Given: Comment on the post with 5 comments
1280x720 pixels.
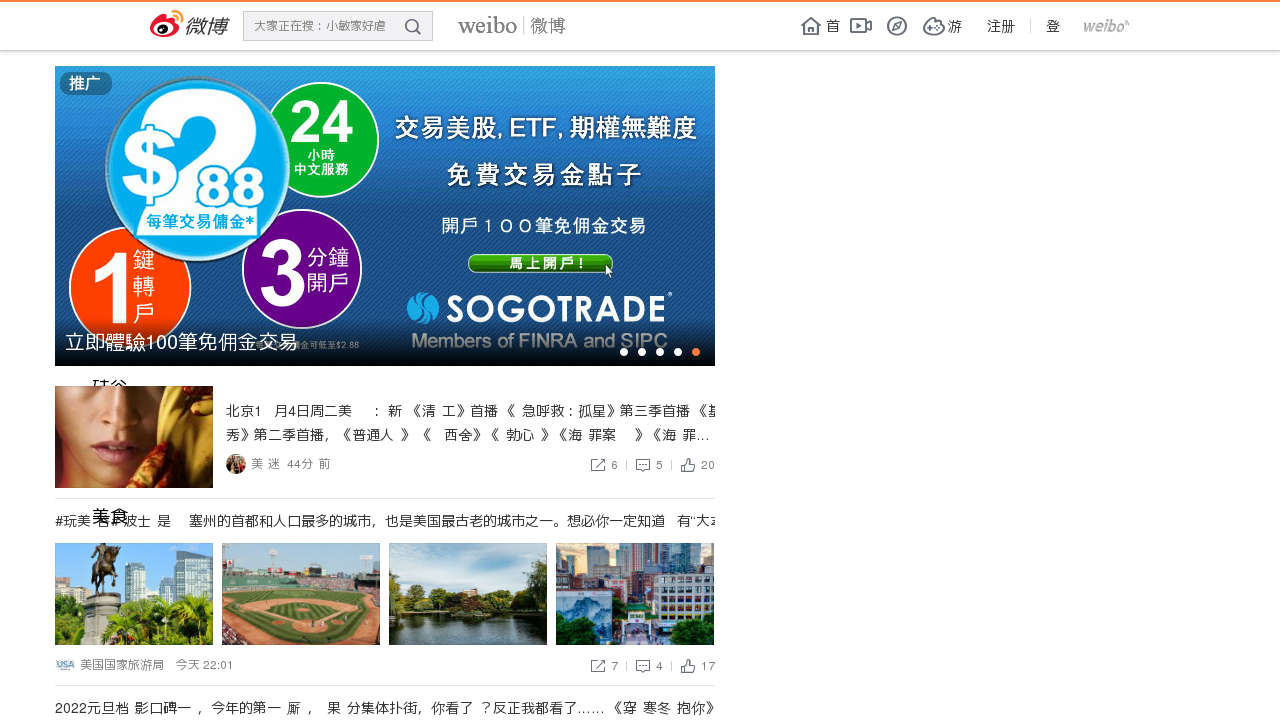Looking at the screenshot, I should click(x=649, y=465).
